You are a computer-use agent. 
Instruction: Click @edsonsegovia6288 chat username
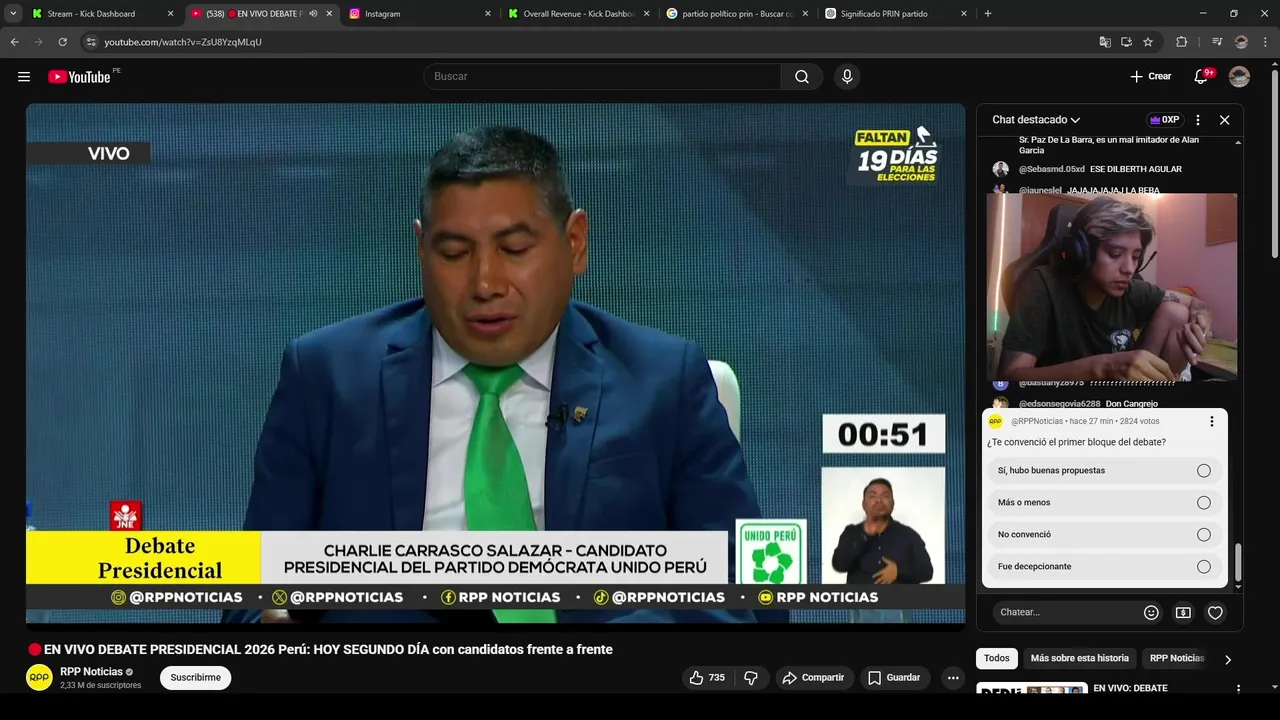point(1059,404)
